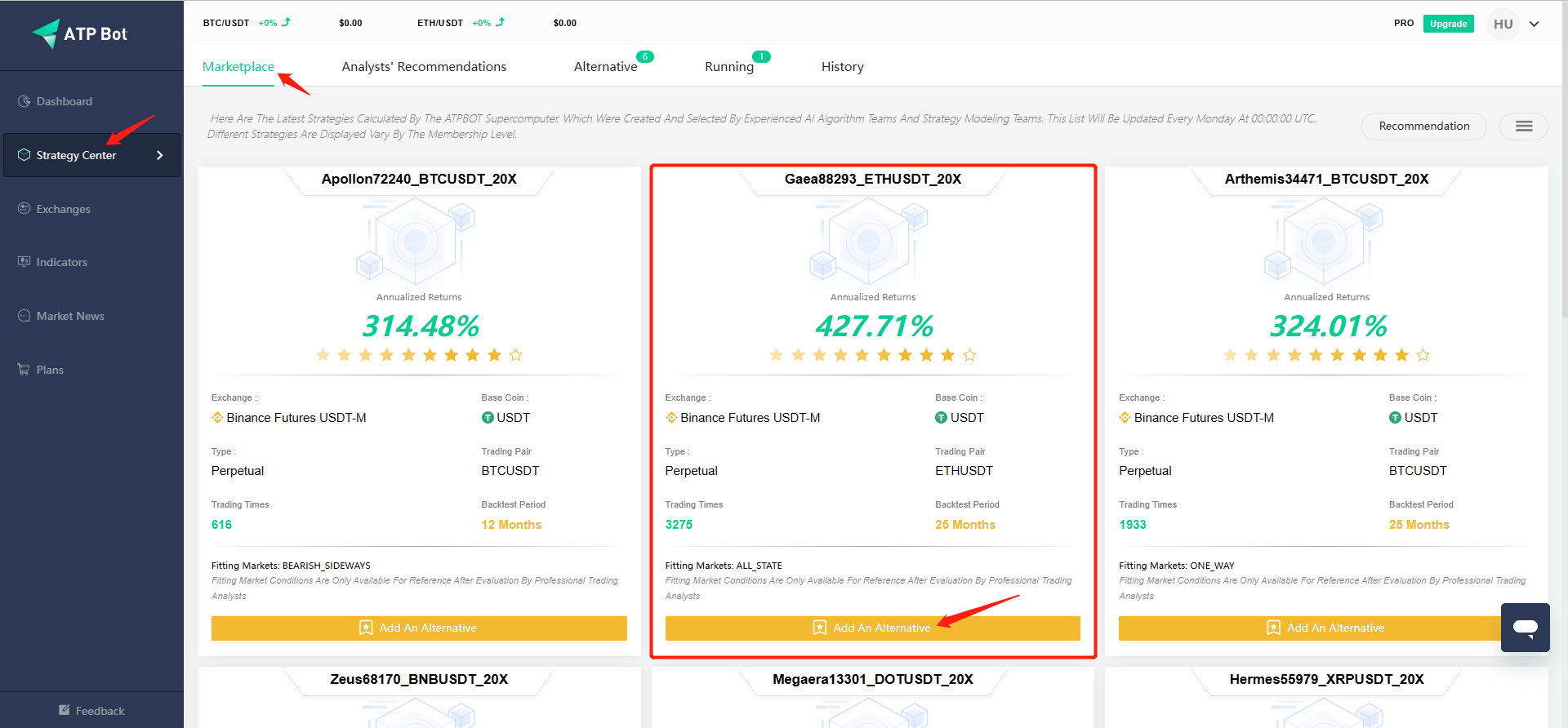Screen dimensions: 1568x728
Task: Open Indicators from the sidebar
Action: (x=61, y=262)
